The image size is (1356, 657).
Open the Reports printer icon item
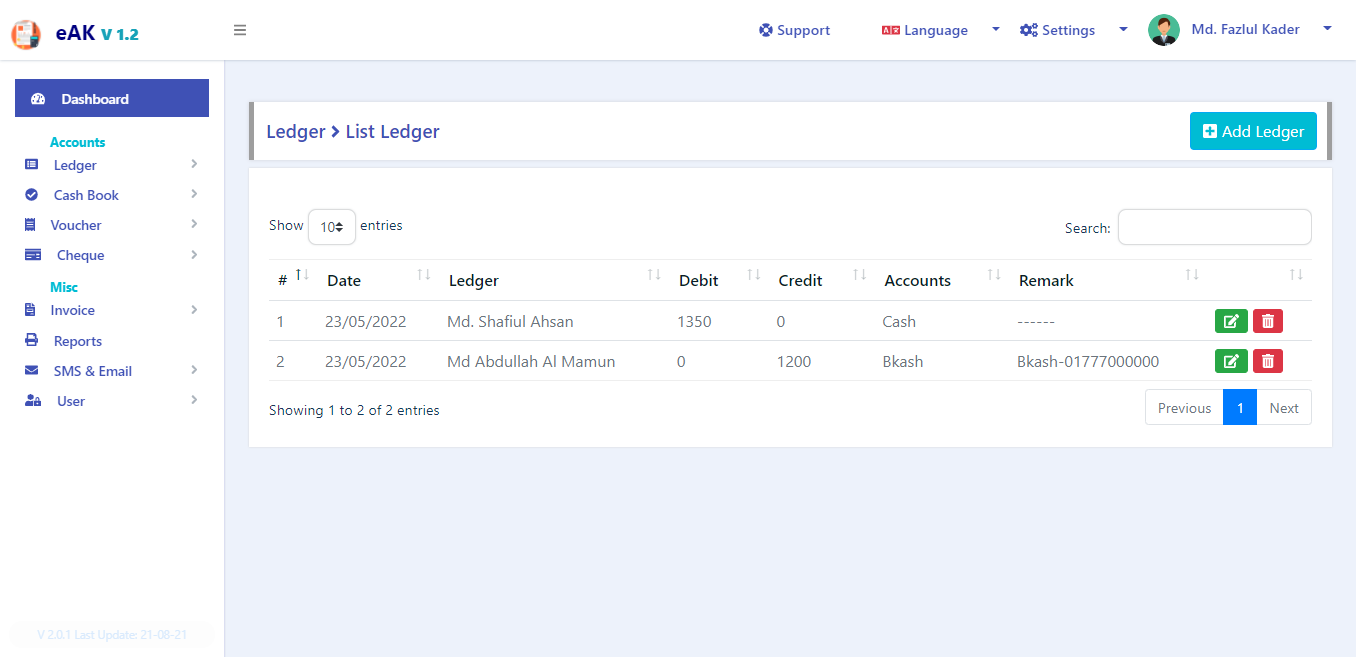pos(32,341)
